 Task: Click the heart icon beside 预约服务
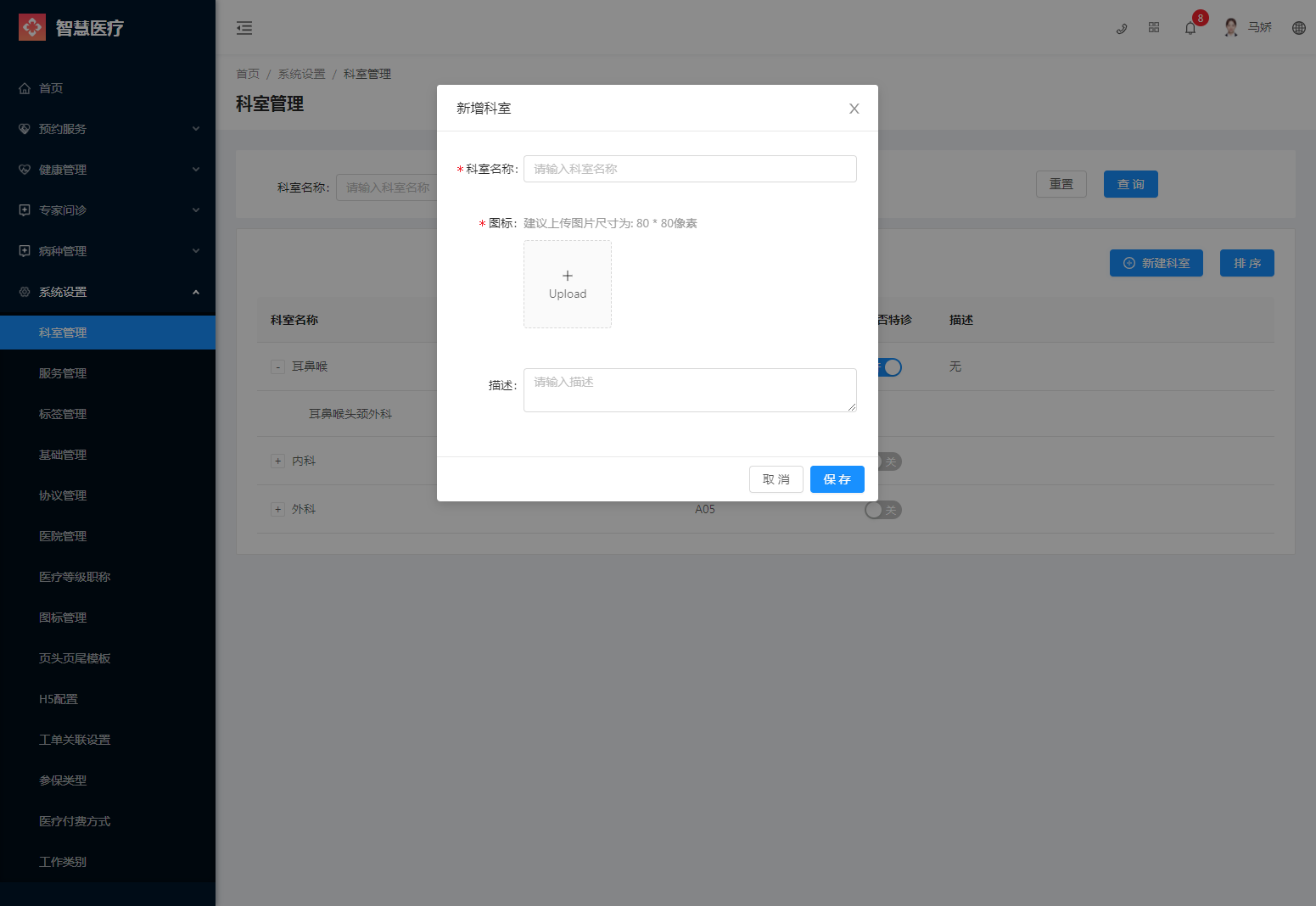click(25, 129)
